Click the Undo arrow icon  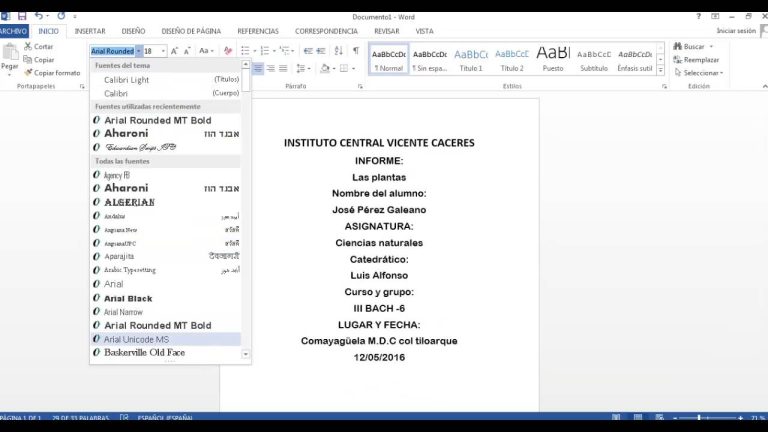coord(39,16)
